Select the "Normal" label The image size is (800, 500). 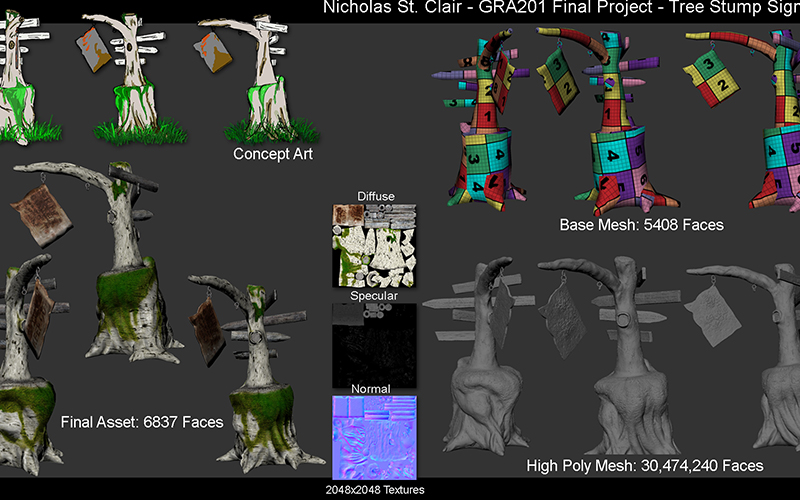[371, 389]
